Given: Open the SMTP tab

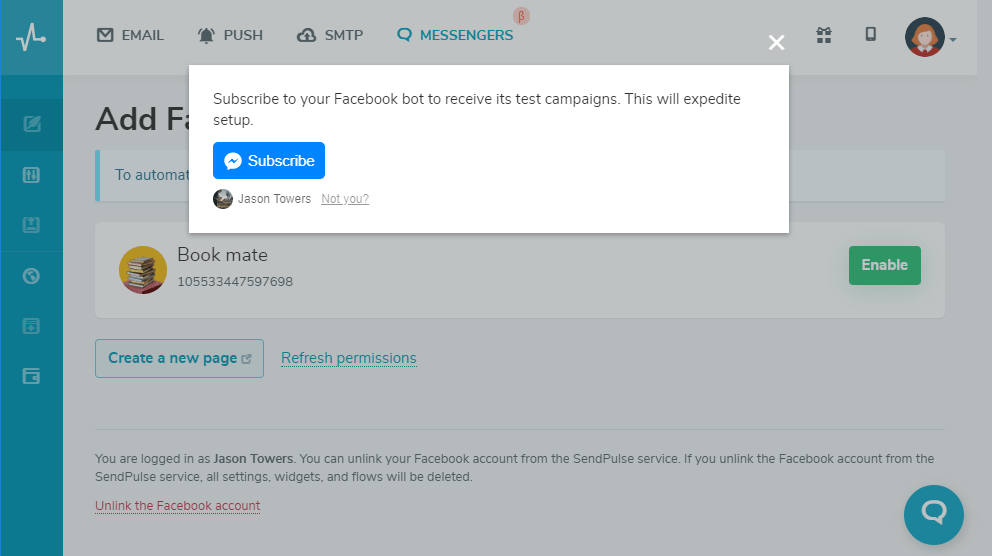Looking at the screenshot, I should tap(330, 35).
